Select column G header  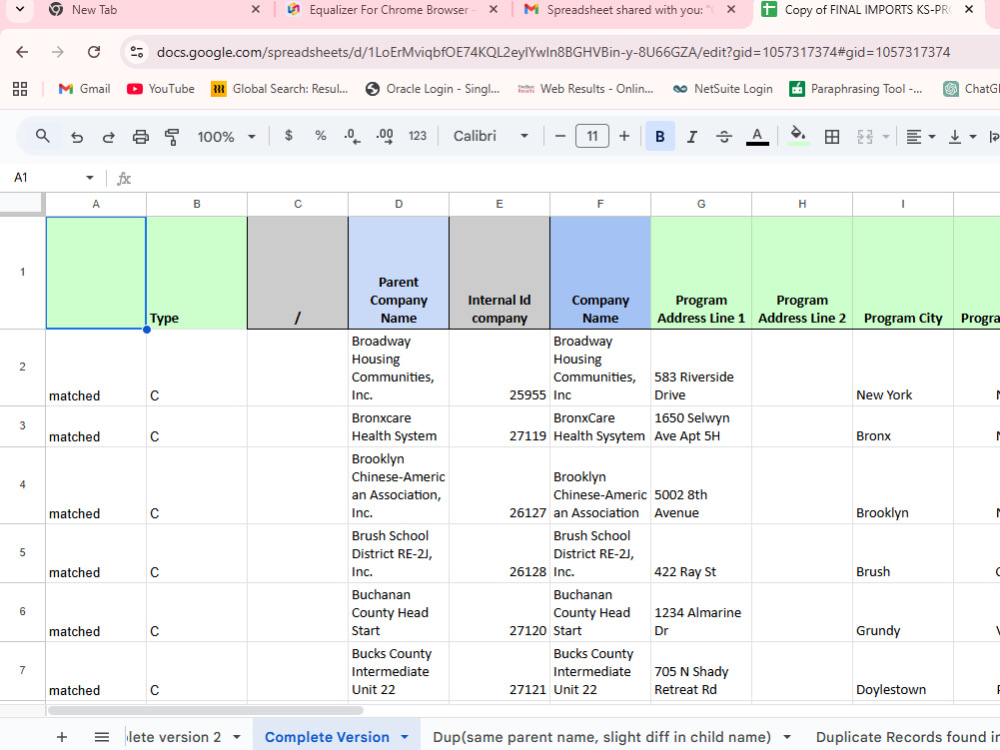[701, 204]
